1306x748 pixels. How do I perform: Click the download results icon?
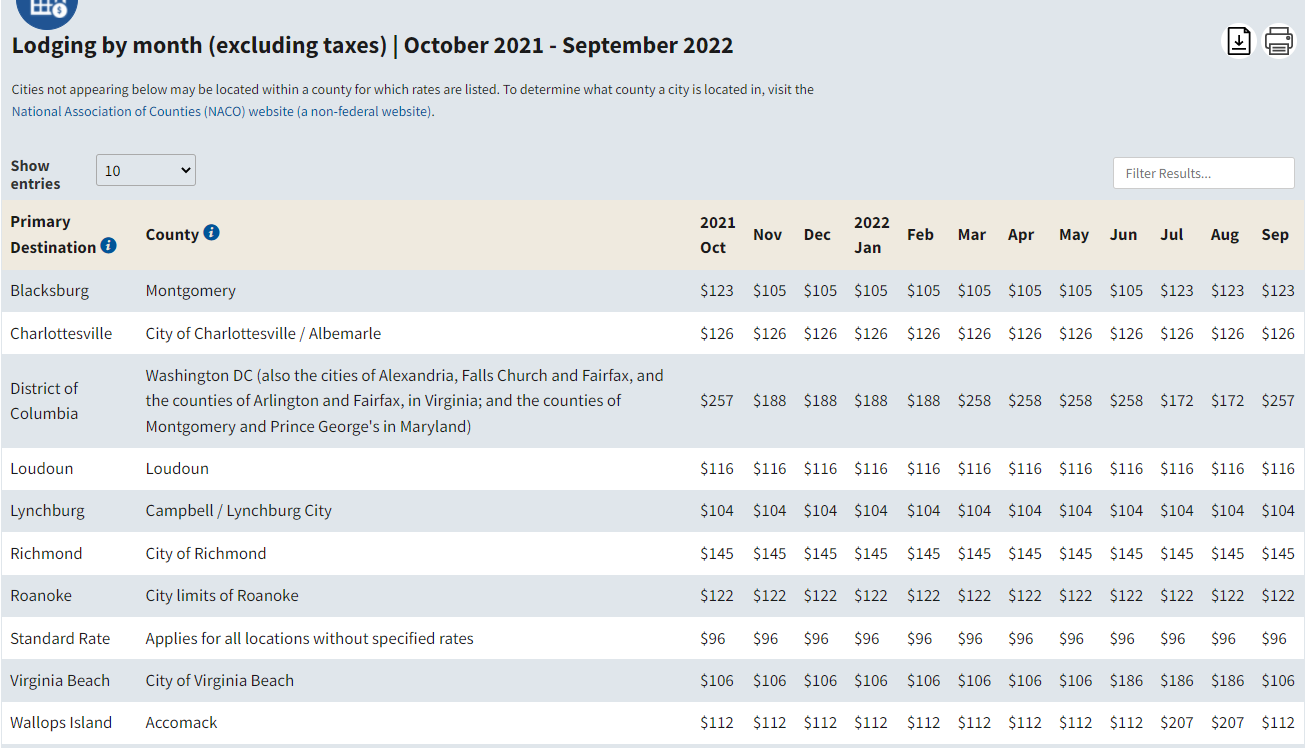coord(1239,41)
